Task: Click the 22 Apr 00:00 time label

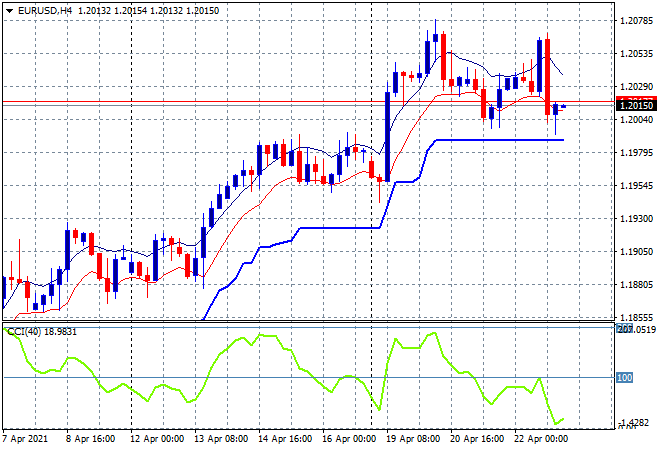Action: click(x=541, y=439)
